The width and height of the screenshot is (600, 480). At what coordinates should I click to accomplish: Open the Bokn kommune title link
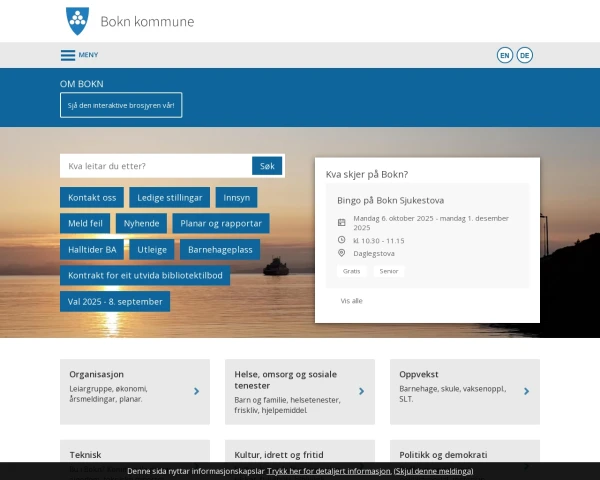pos(147,21)
